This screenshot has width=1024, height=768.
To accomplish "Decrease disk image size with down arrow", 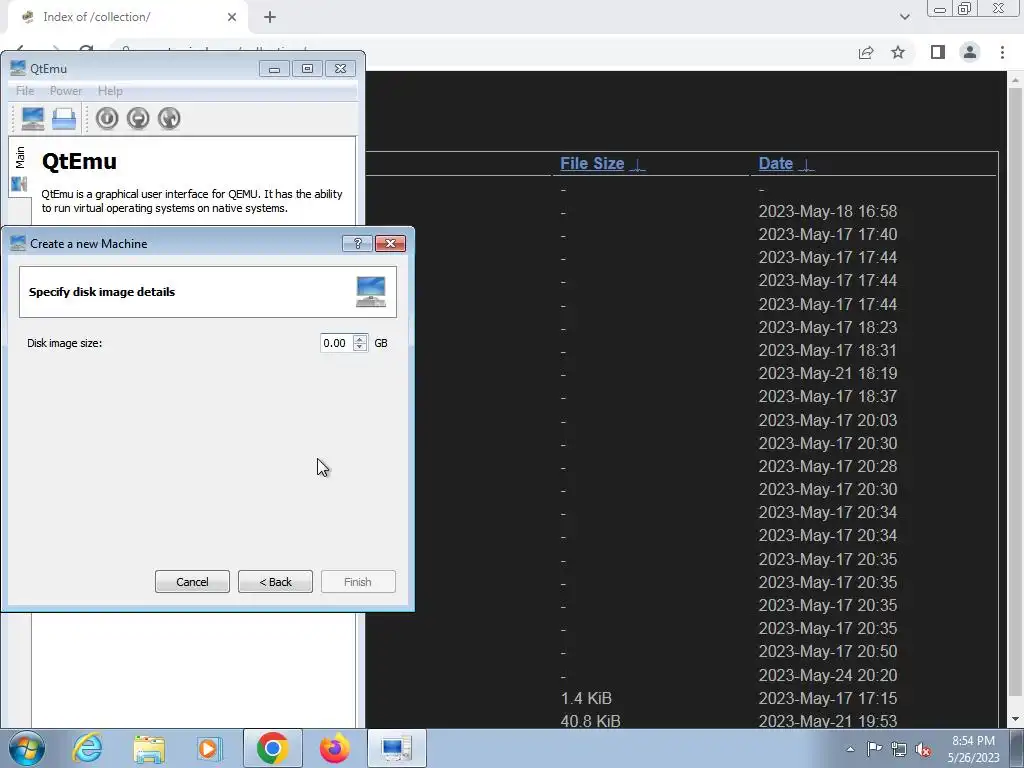I will [360, 347].
